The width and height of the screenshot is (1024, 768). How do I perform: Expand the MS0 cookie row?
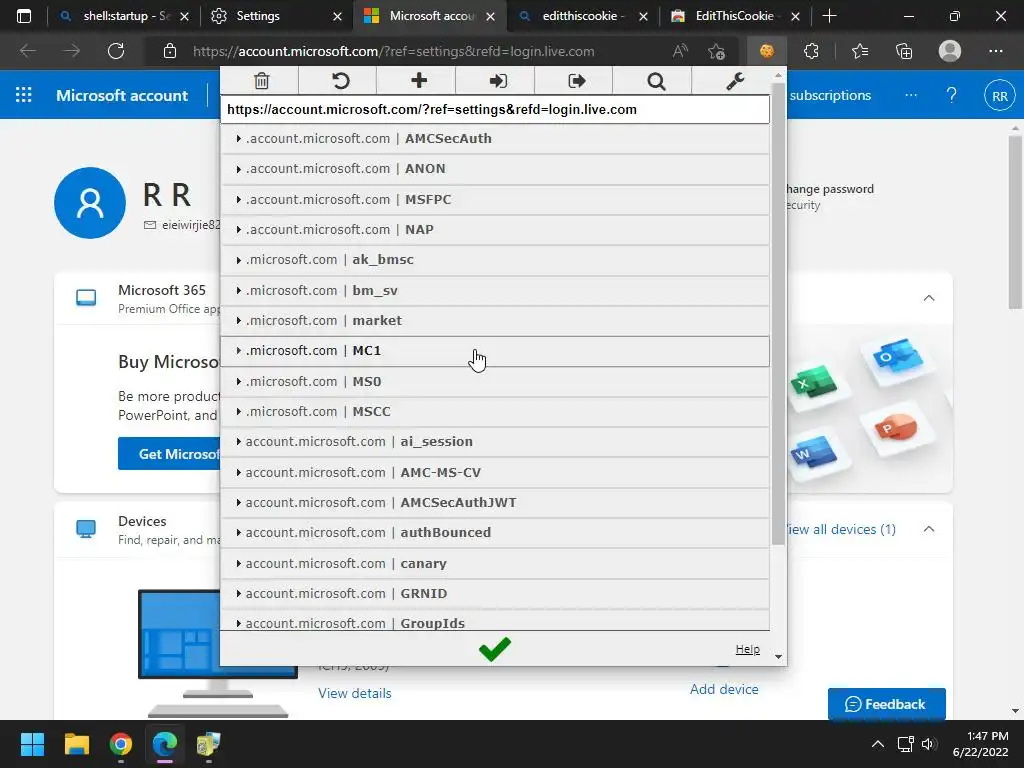[495, 381]
